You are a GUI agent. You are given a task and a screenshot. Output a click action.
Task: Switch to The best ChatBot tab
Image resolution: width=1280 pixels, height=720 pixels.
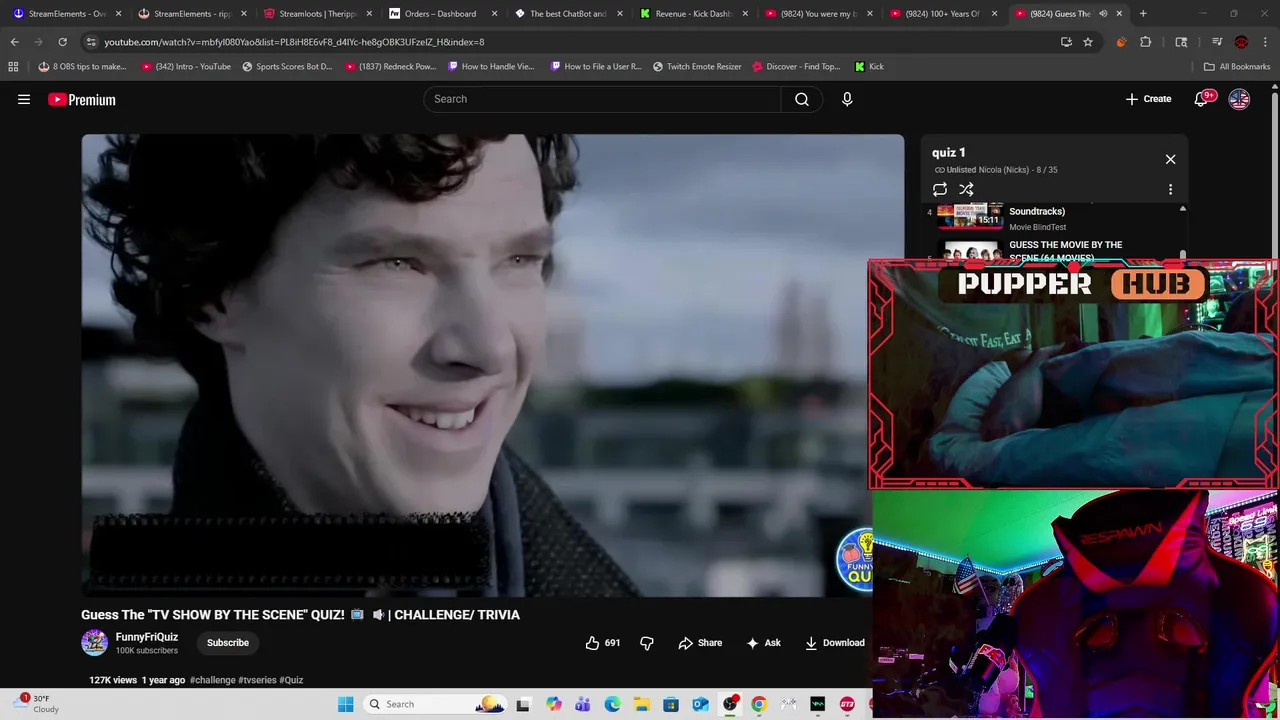click(566, 13)
